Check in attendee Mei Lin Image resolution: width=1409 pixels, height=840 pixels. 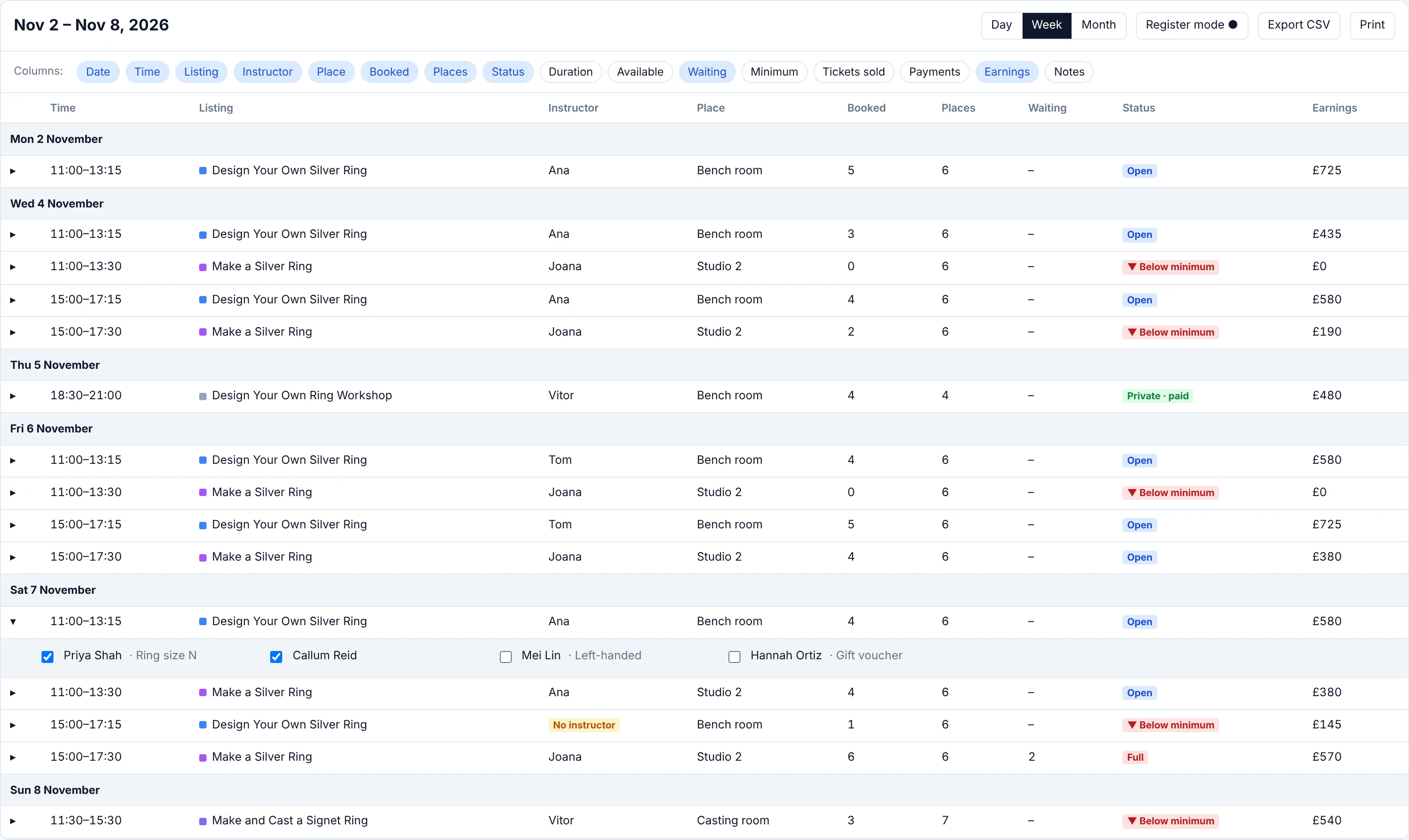coord(505,657)
